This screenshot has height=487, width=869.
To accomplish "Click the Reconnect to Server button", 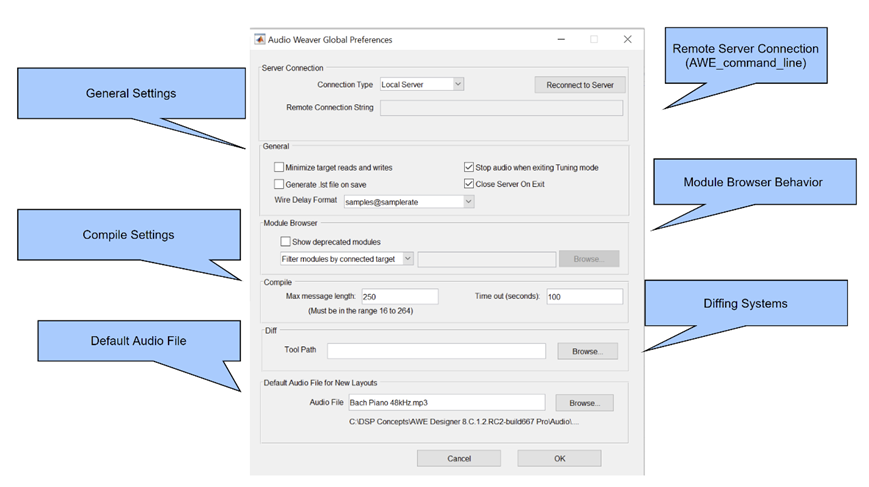I will tap(580, 85).
